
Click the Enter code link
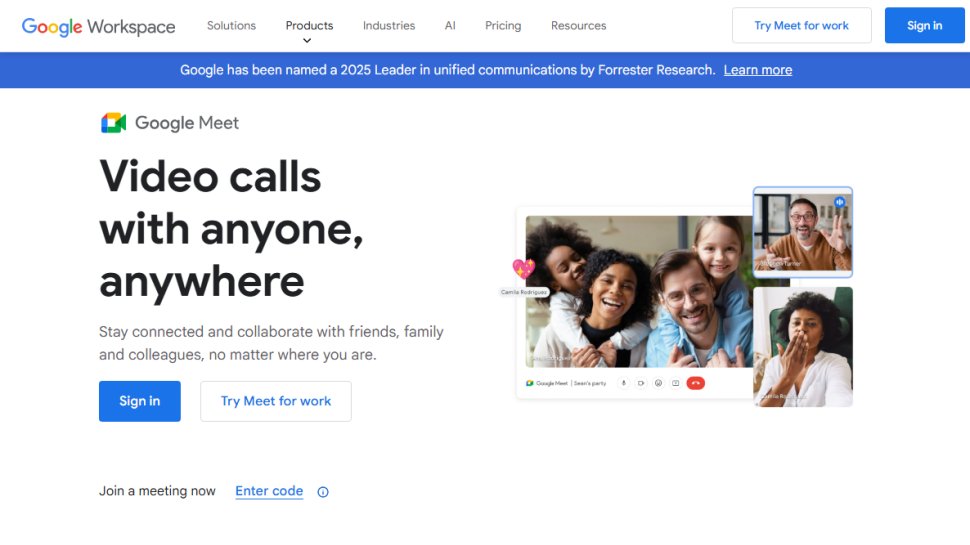269,491
